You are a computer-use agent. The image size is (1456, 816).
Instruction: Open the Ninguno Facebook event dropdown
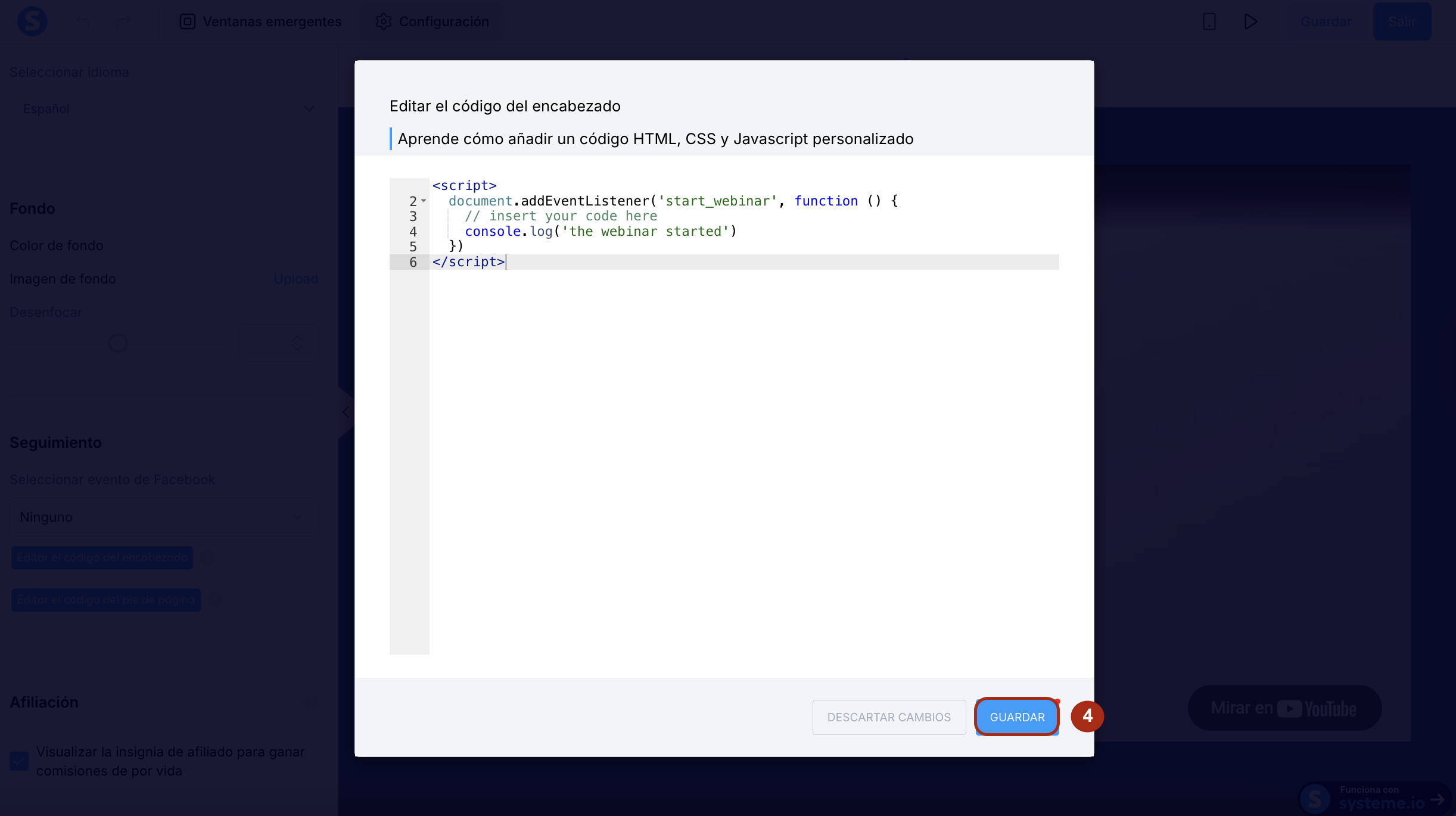click(164, 517)
